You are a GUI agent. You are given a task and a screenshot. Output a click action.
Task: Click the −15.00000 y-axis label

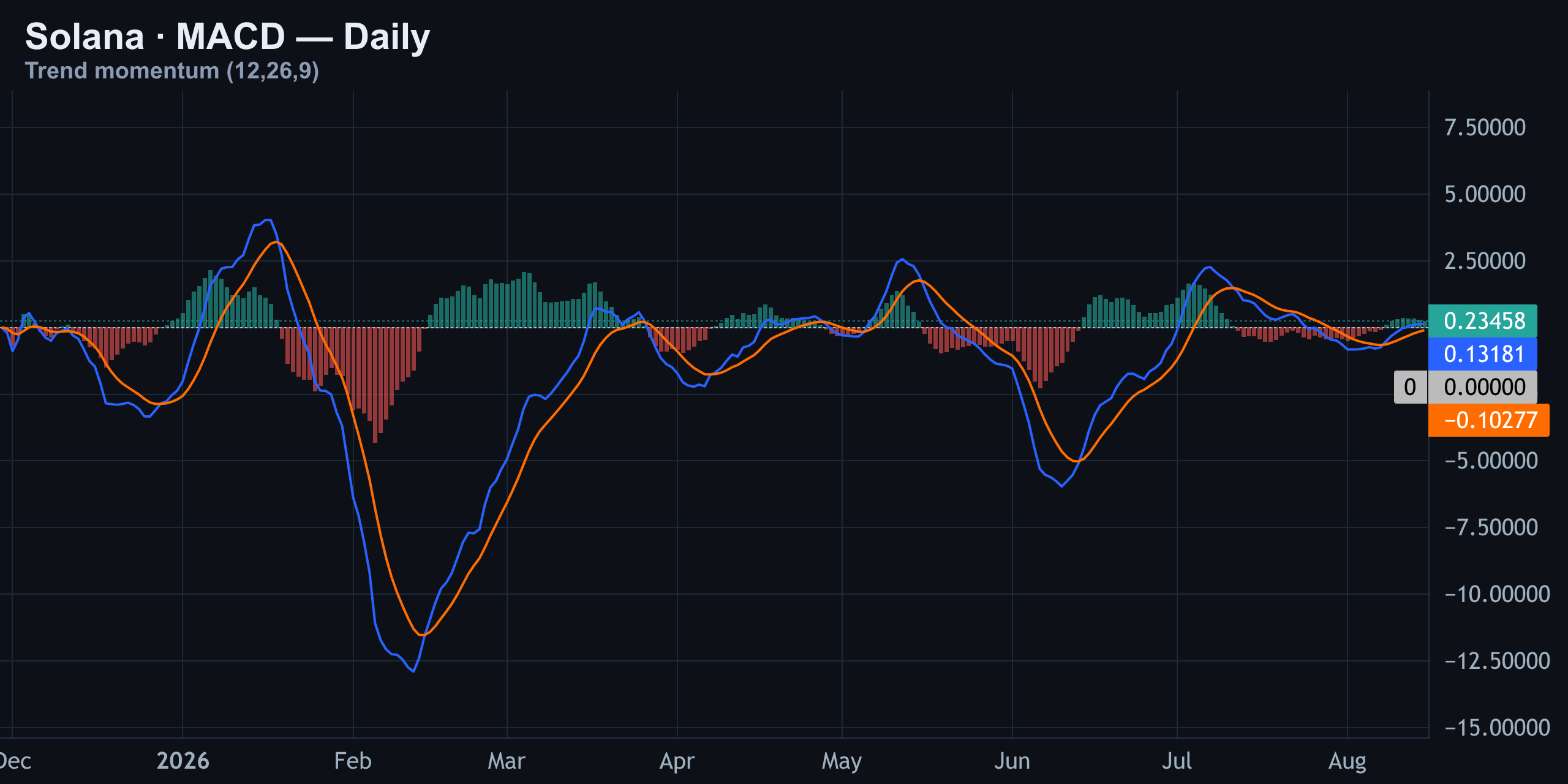tap(1497, 728)
